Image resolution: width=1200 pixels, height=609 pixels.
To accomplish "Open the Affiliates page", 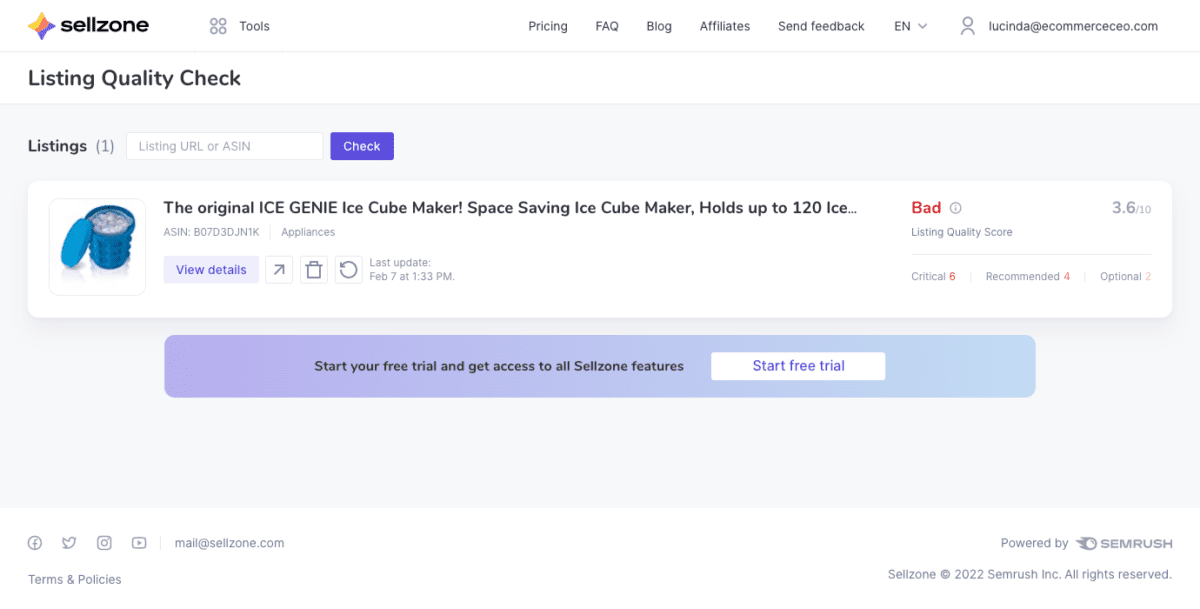I will tap(725, 26).
